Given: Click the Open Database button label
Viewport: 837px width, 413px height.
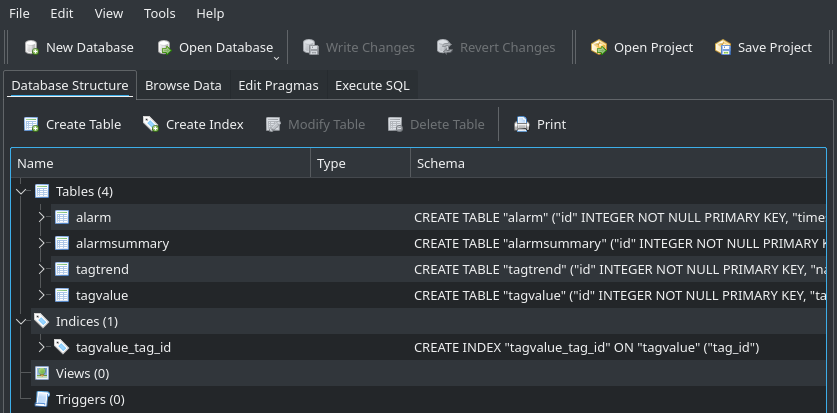Looking at the screenshot, I should point(226,47).
